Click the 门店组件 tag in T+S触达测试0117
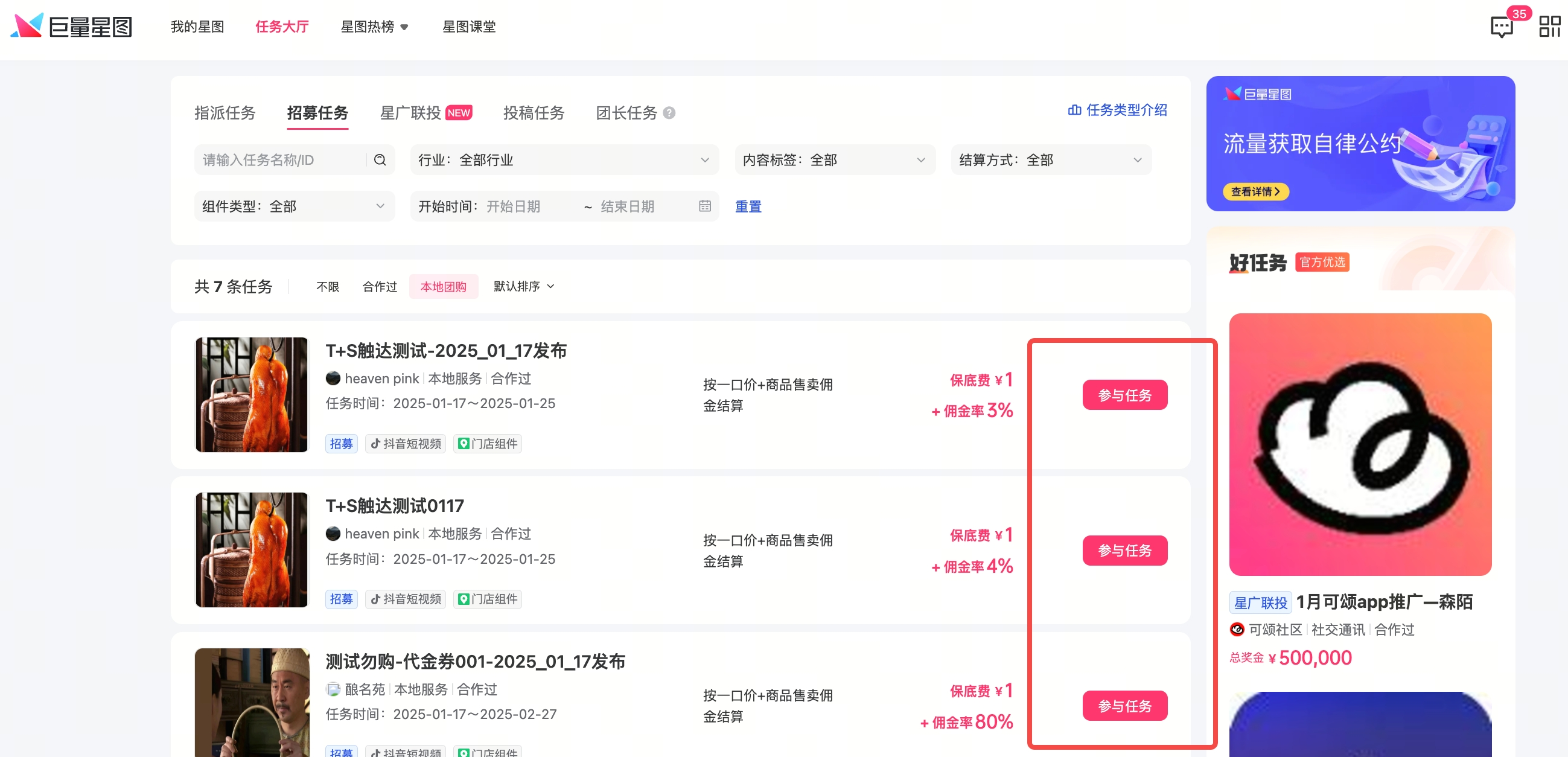1568x757 pixels. (488, 599)
